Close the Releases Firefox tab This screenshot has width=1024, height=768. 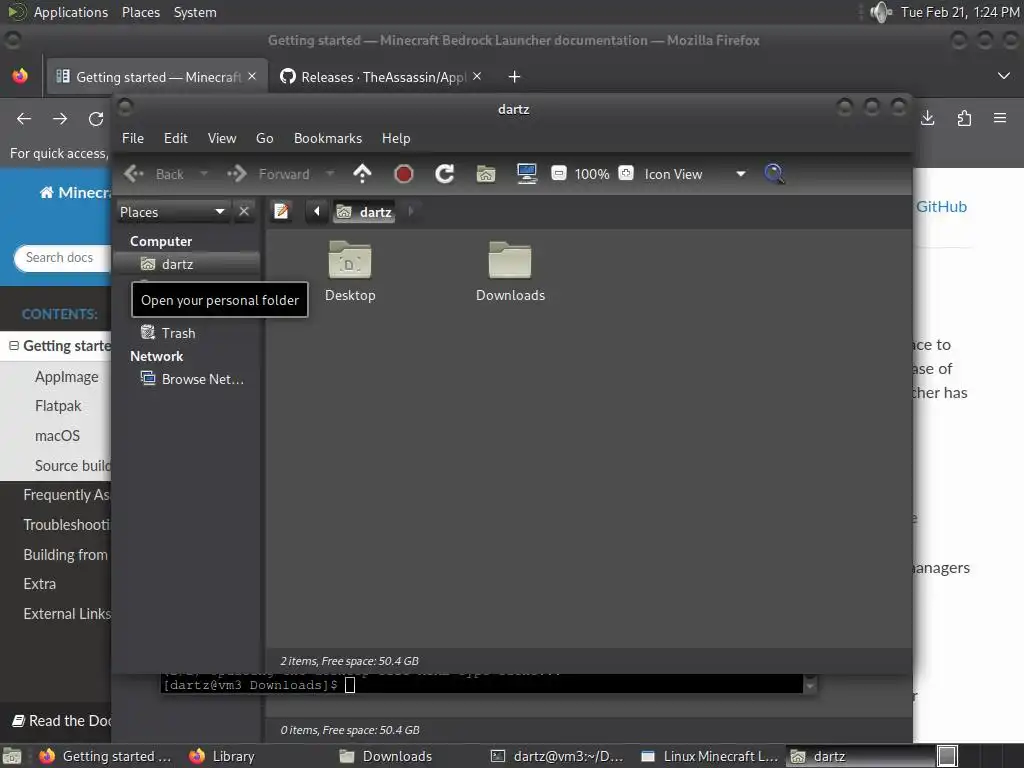point(477,76)
